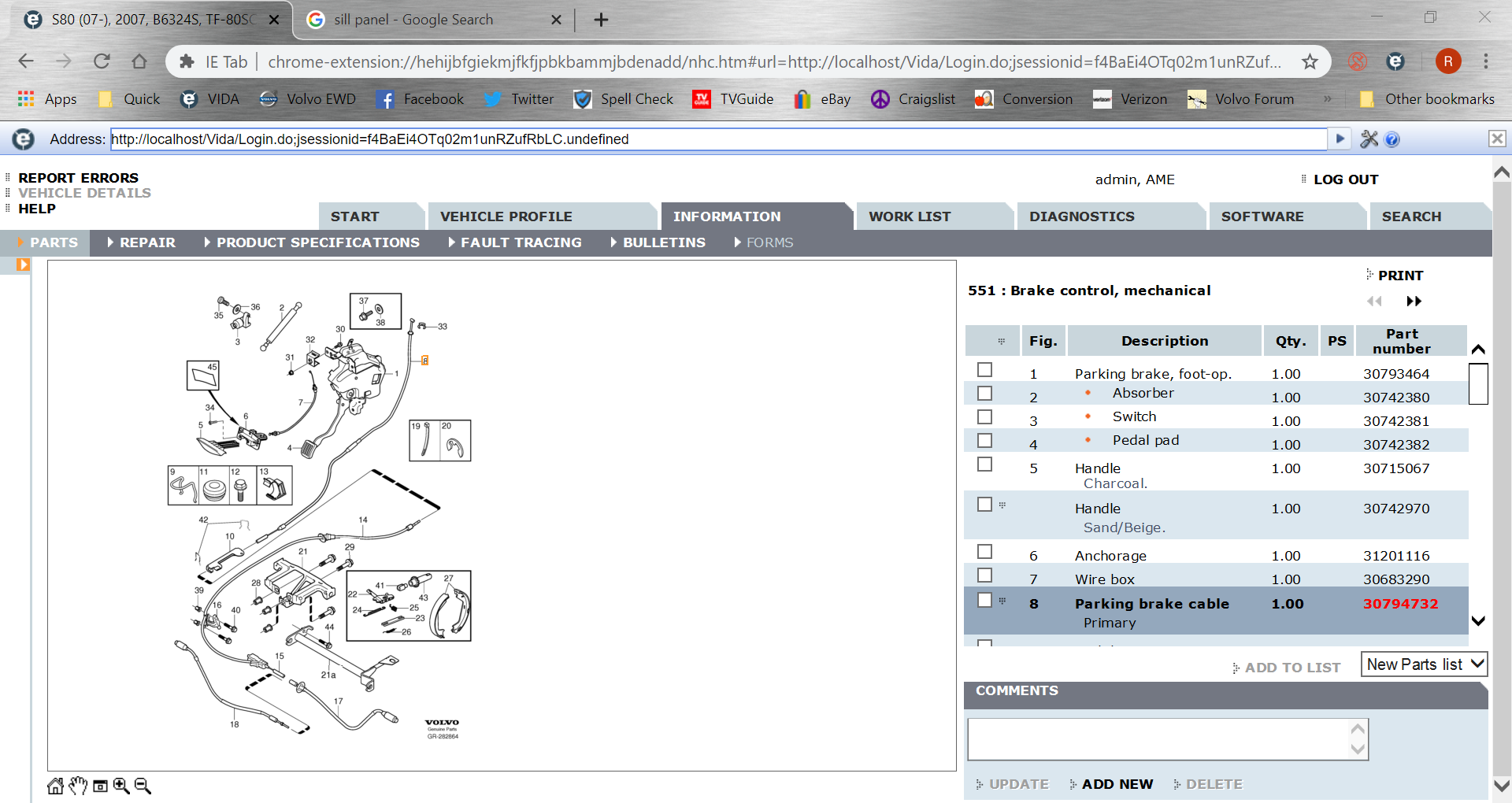Screen dimensions: 1512x803
Task: Check the box for Parking brake, foot-op.
Action: pyautogui.click(x=984, y=370)
